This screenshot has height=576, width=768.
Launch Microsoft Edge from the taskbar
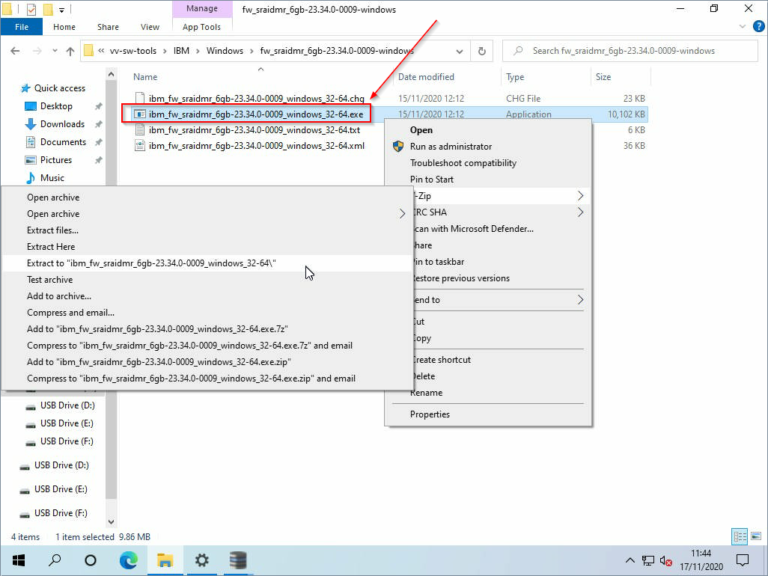click(x=128, y=559)
